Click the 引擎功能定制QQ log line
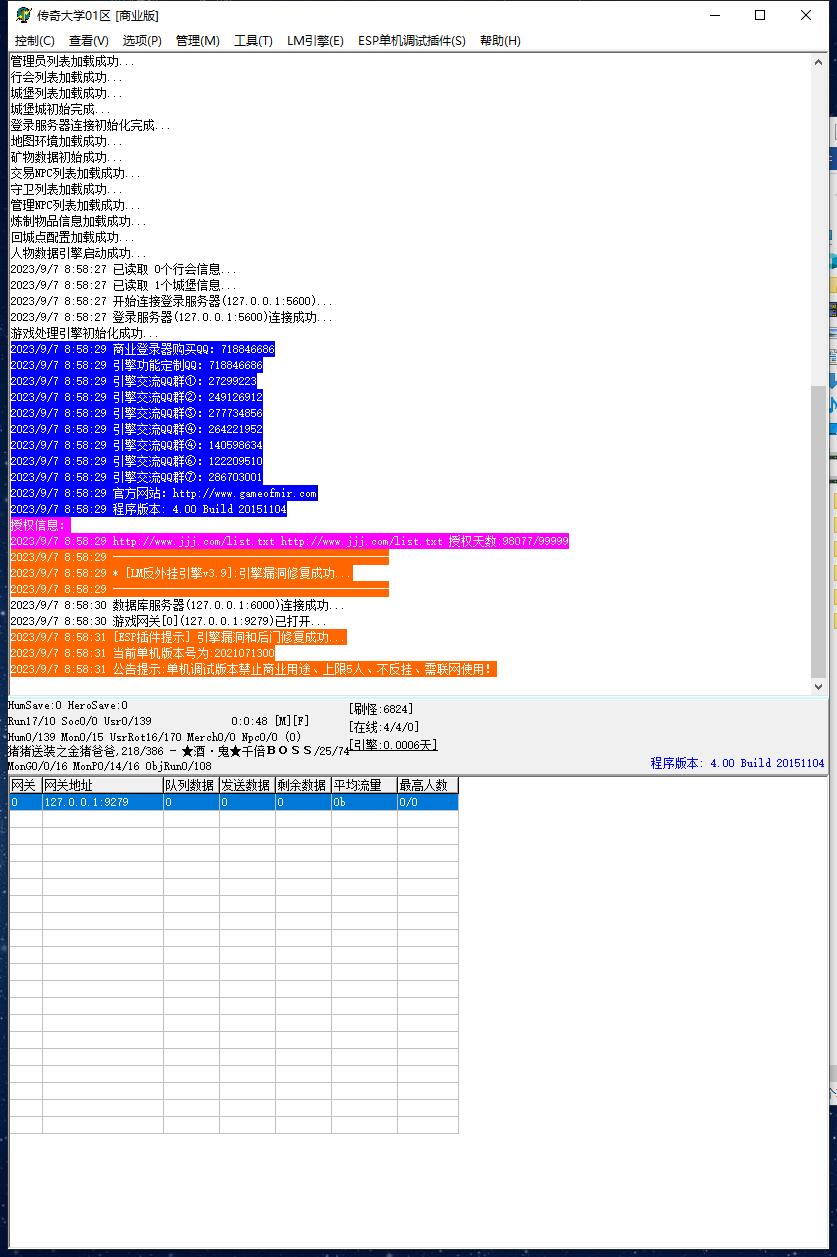 (x=136, y=365)
